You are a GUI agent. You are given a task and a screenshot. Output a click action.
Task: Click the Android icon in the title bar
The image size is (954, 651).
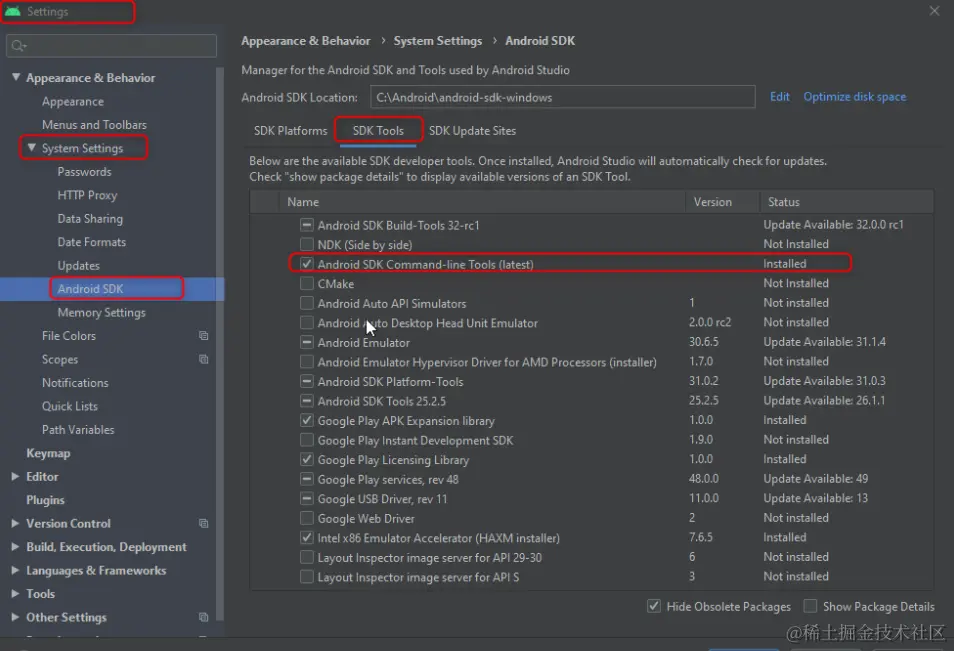coord(13,11)
